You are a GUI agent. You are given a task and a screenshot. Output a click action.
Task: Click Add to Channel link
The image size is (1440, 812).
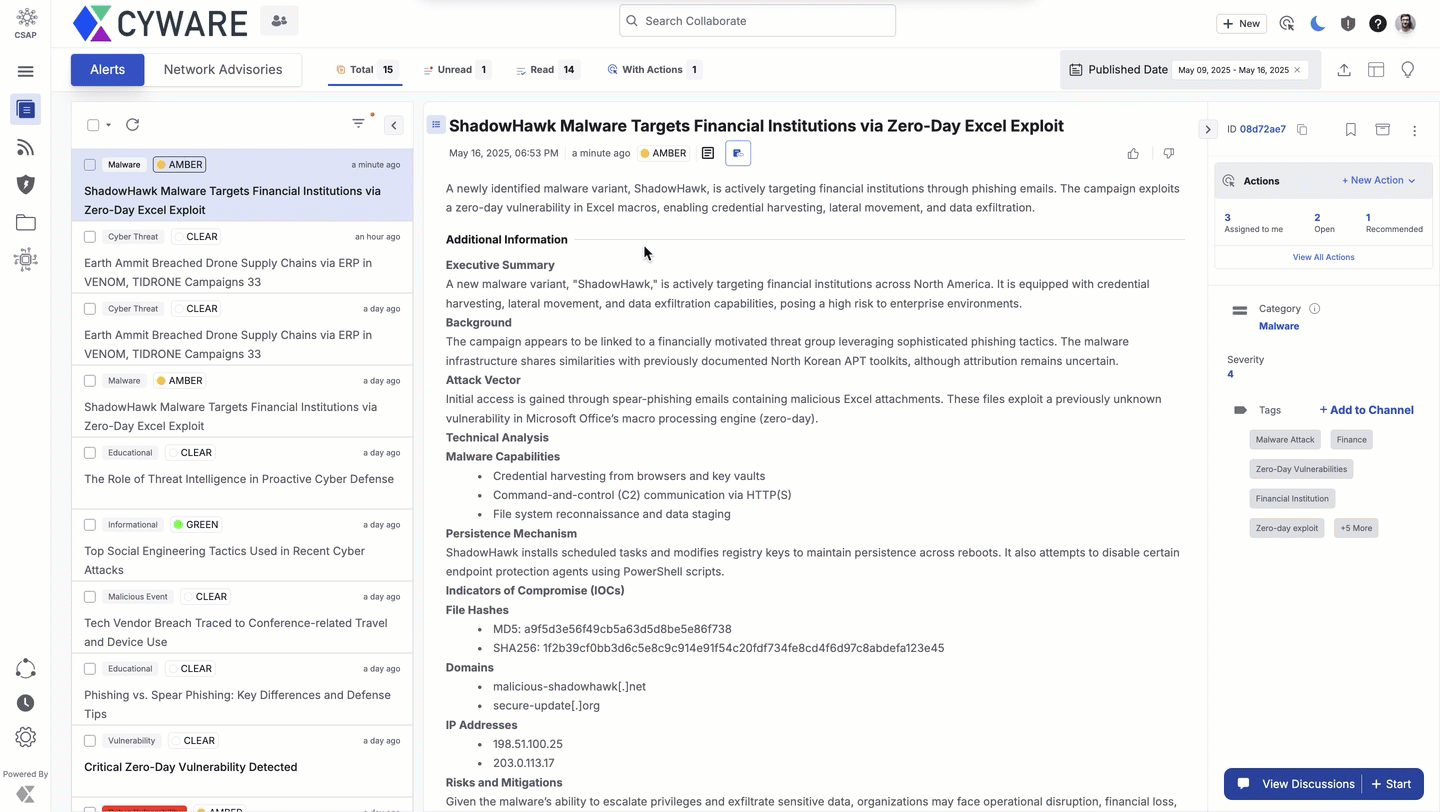click(1366, 410)
